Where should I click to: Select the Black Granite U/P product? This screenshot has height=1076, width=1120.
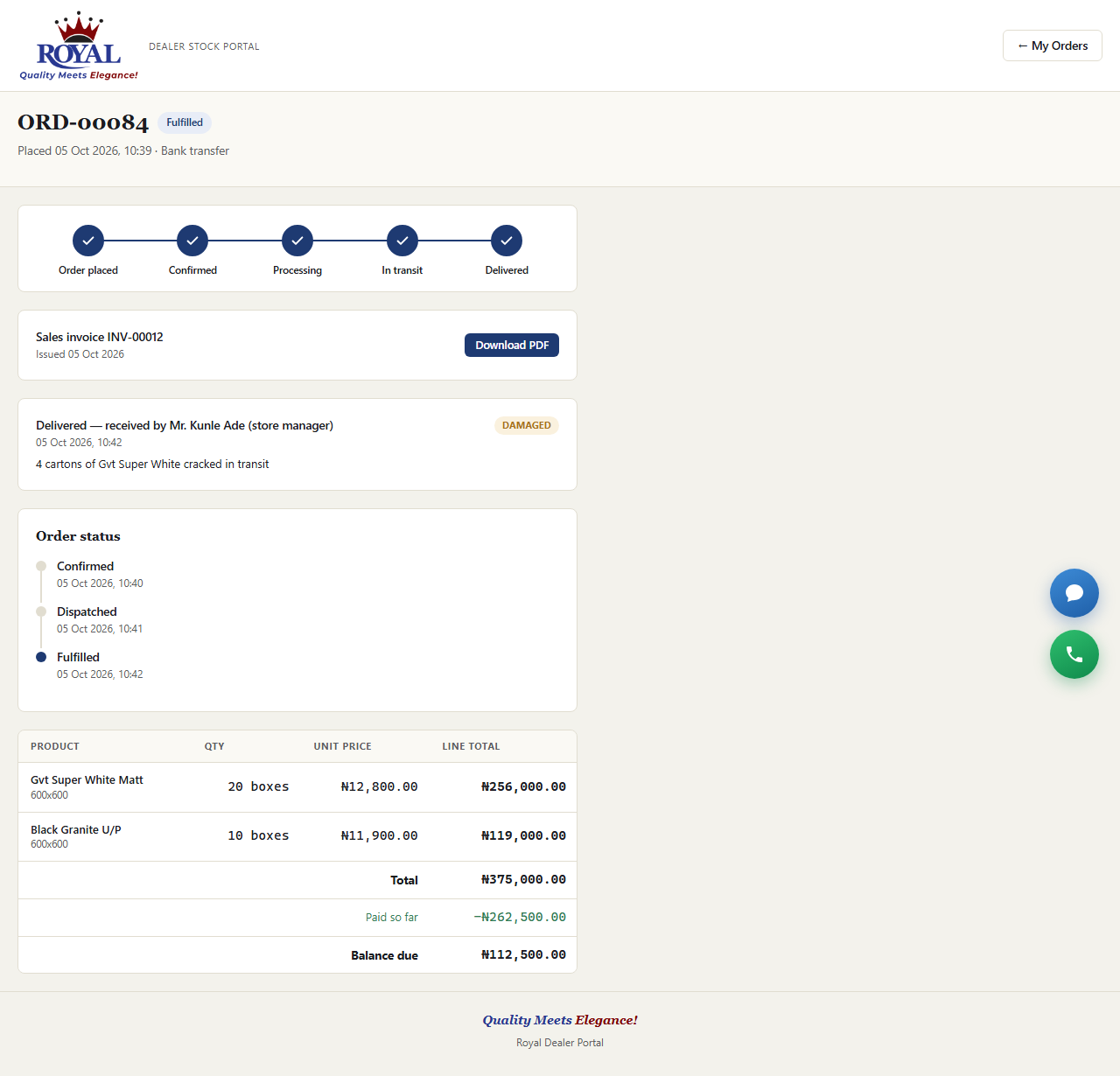[76, 829]
